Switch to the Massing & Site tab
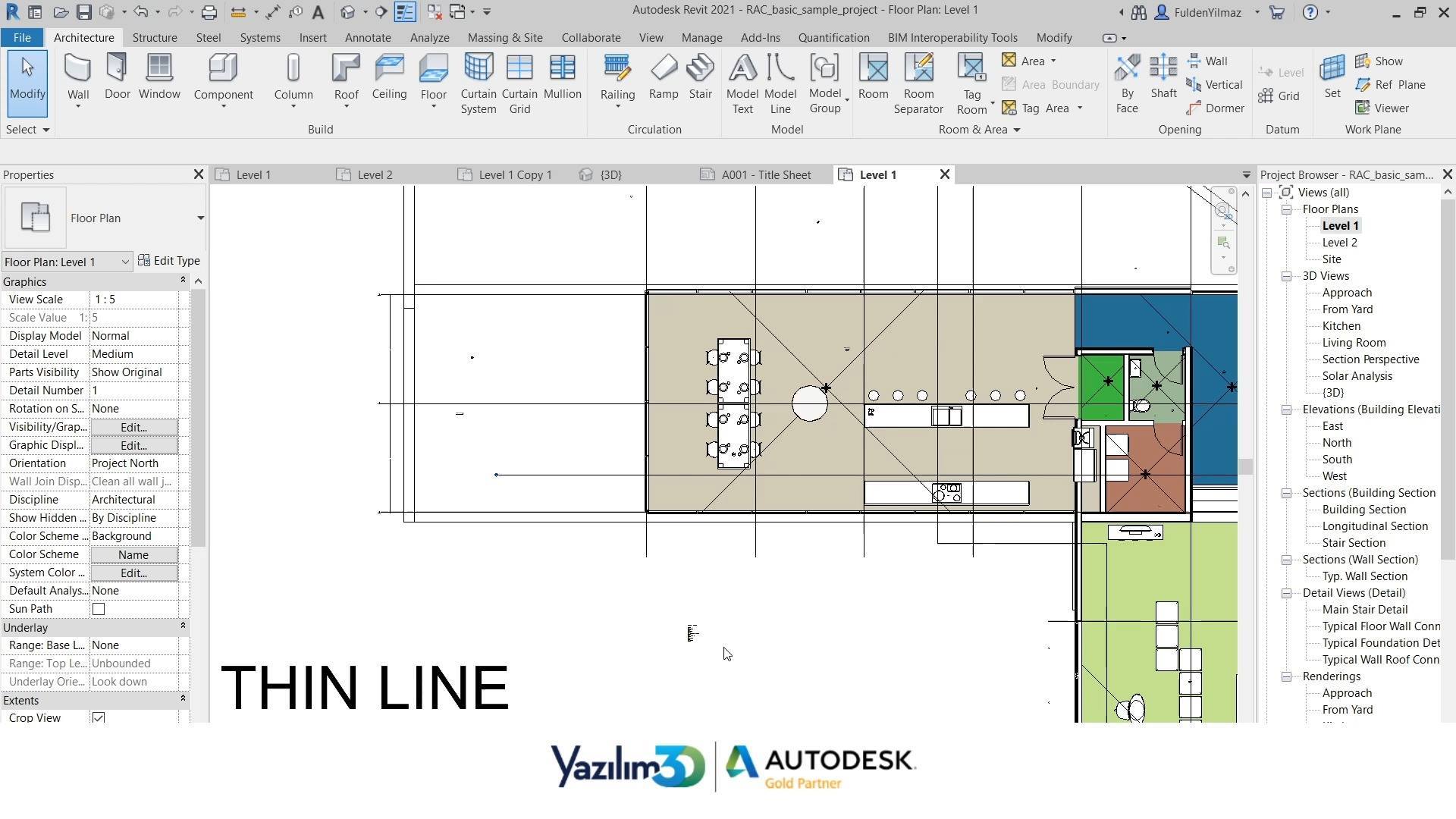The image size is (1456, 819). click(x=505, y=37)
